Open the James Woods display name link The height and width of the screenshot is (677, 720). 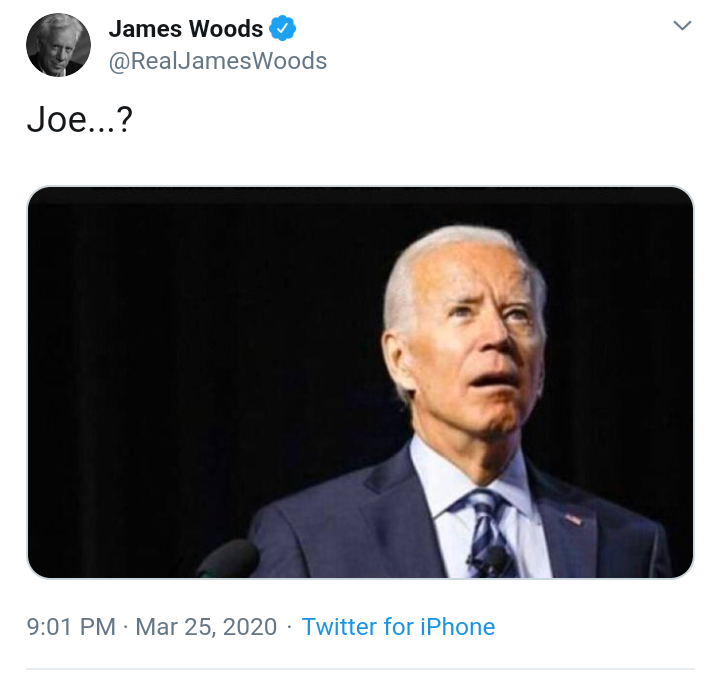click(x=185, y=28)
